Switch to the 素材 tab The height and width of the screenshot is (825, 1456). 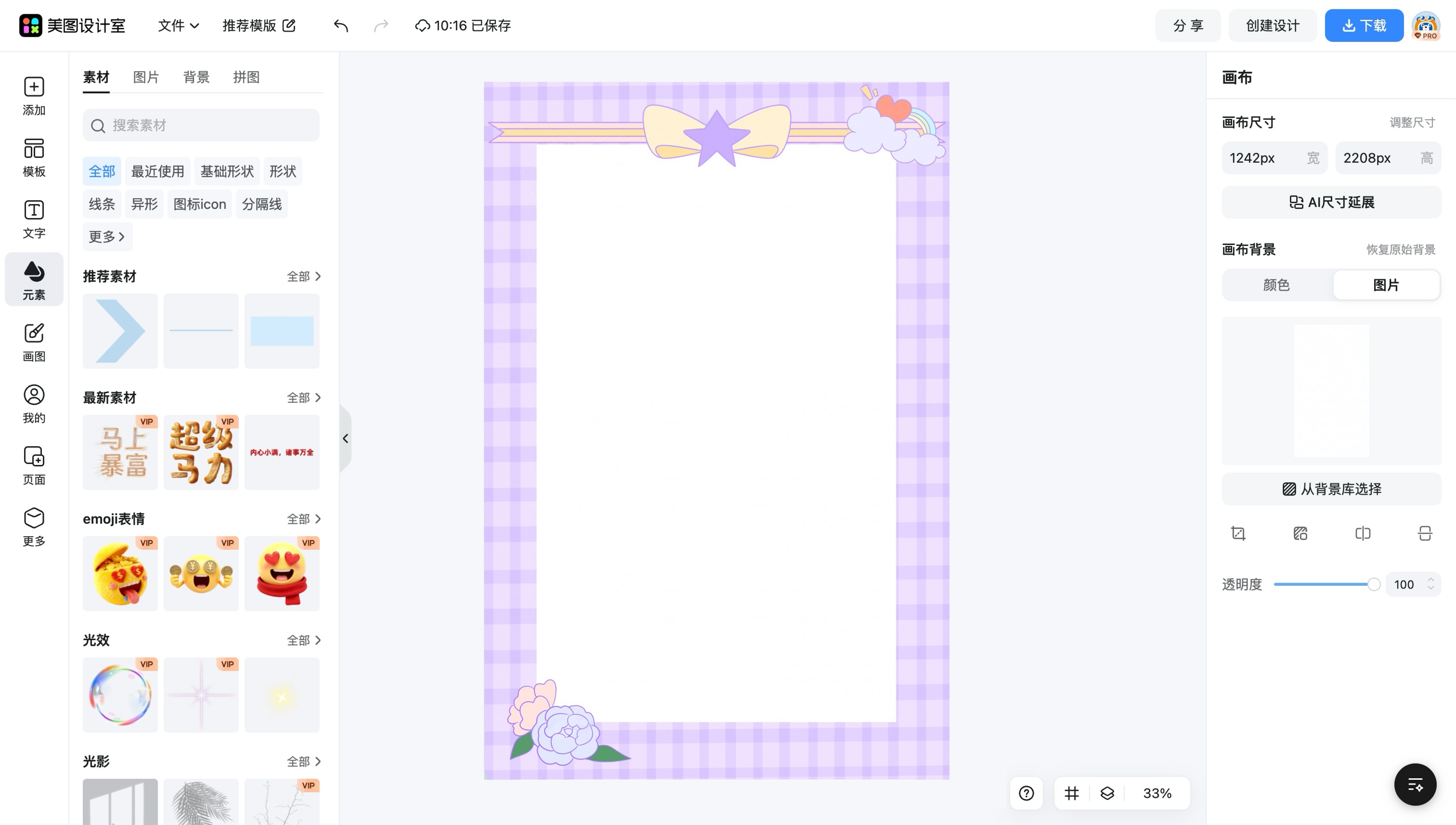coord(96,77)
